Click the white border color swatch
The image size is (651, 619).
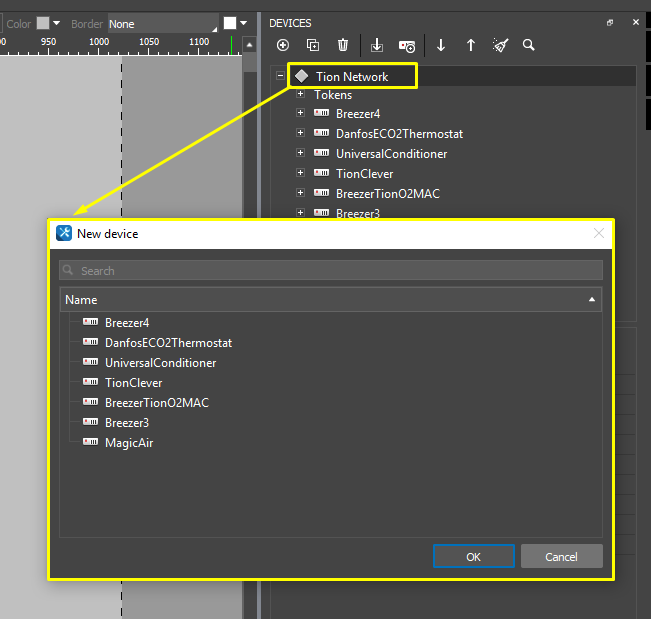click(230, 23)
